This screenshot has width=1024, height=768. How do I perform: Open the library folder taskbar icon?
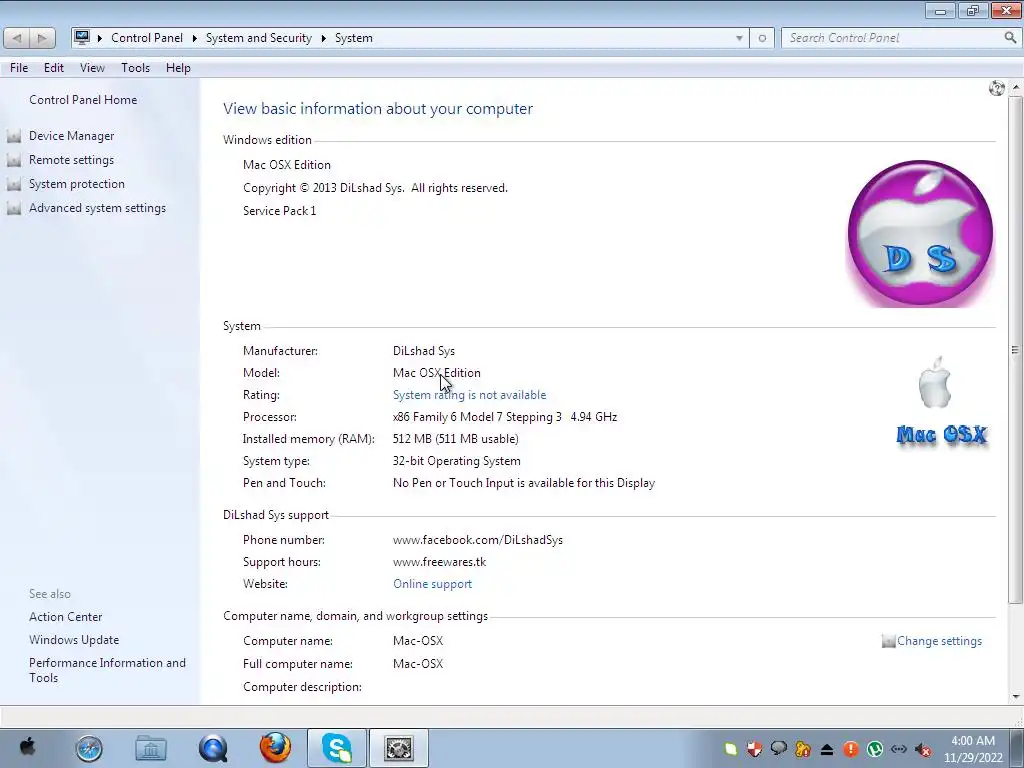point(151,748)
